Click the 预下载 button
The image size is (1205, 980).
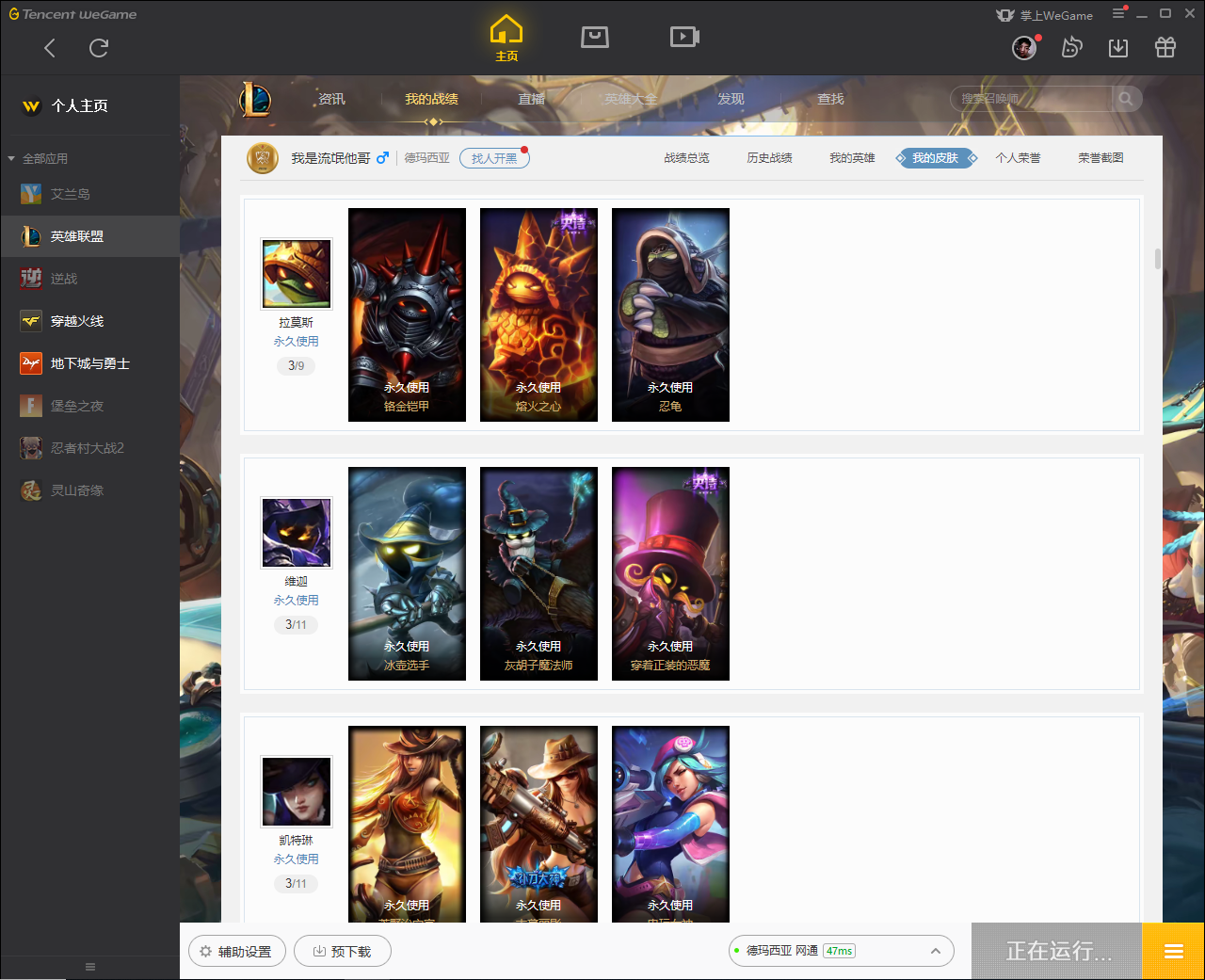click(343, 952)
